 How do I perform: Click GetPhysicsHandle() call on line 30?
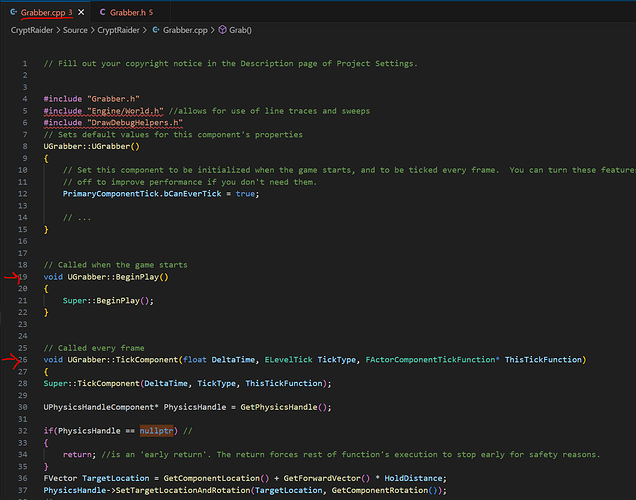point(286,407)
